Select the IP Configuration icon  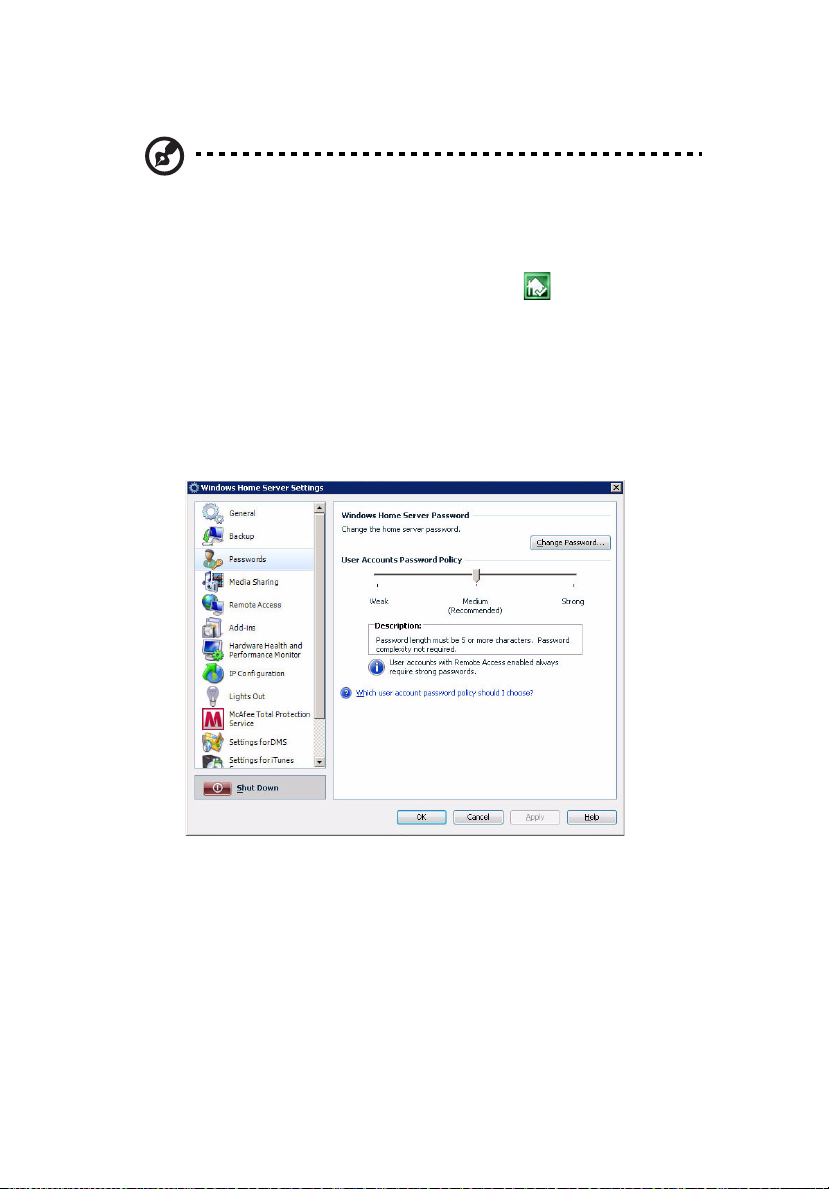(x=211, y=673)
